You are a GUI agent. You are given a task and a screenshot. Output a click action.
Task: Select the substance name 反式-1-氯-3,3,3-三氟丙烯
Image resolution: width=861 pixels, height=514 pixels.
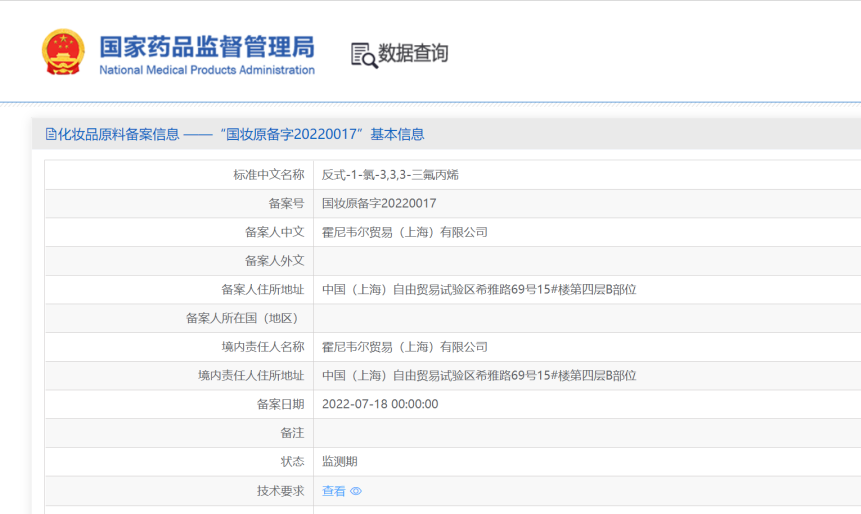pyautogui.click(x=390, y=175)
